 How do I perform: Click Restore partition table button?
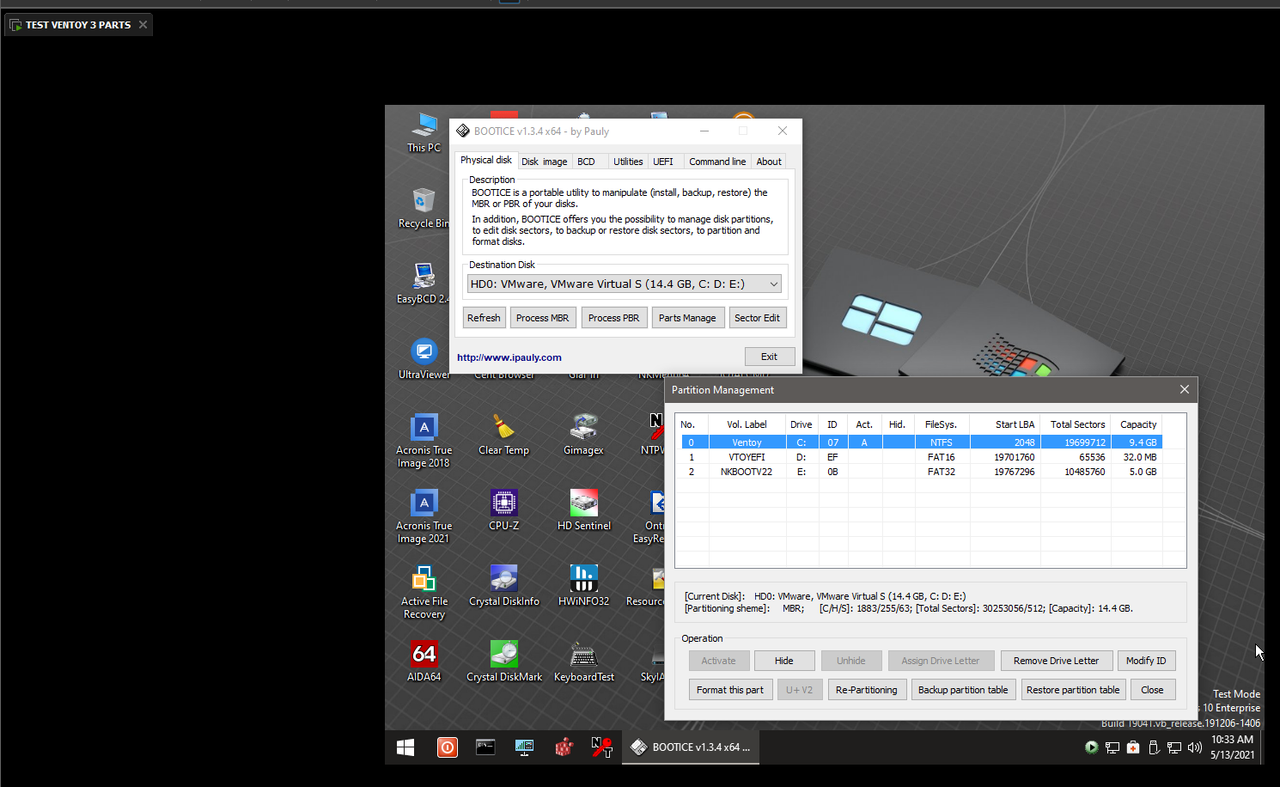pyautogui.click(x=1073, y=690)
